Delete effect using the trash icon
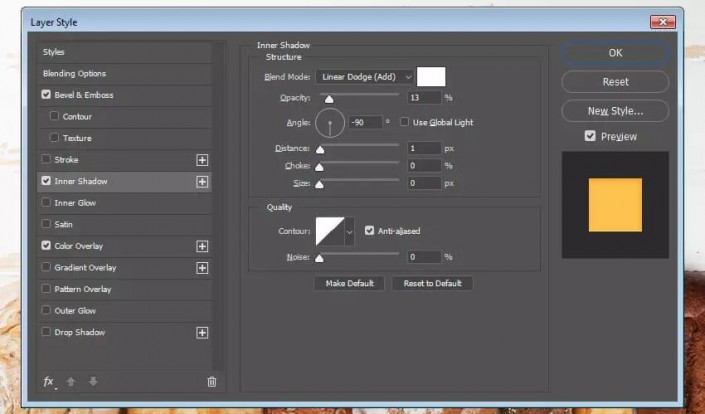Screen dimensions: 705x414 point(211,382)
